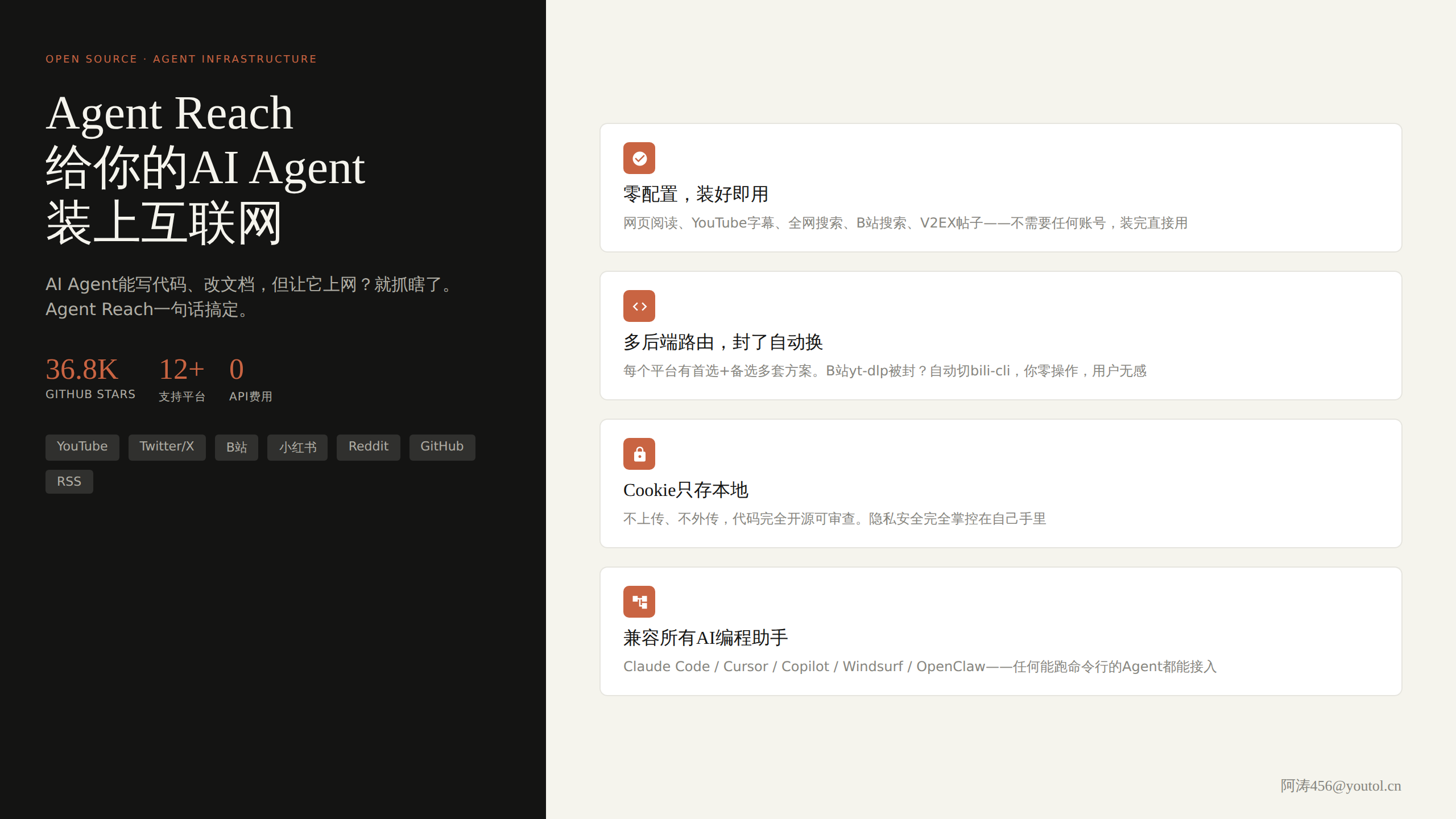Click the 阿涛456@youtol.cn footer text
This screenshot has width=1456, height=819.
1341,786
